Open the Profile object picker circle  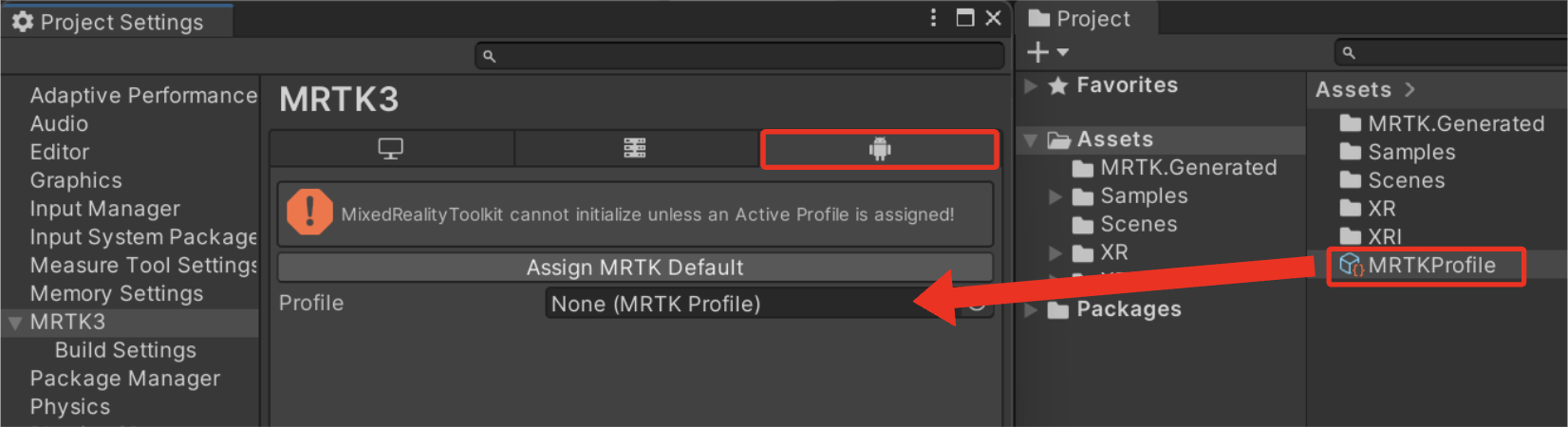(x=976, y=305)
